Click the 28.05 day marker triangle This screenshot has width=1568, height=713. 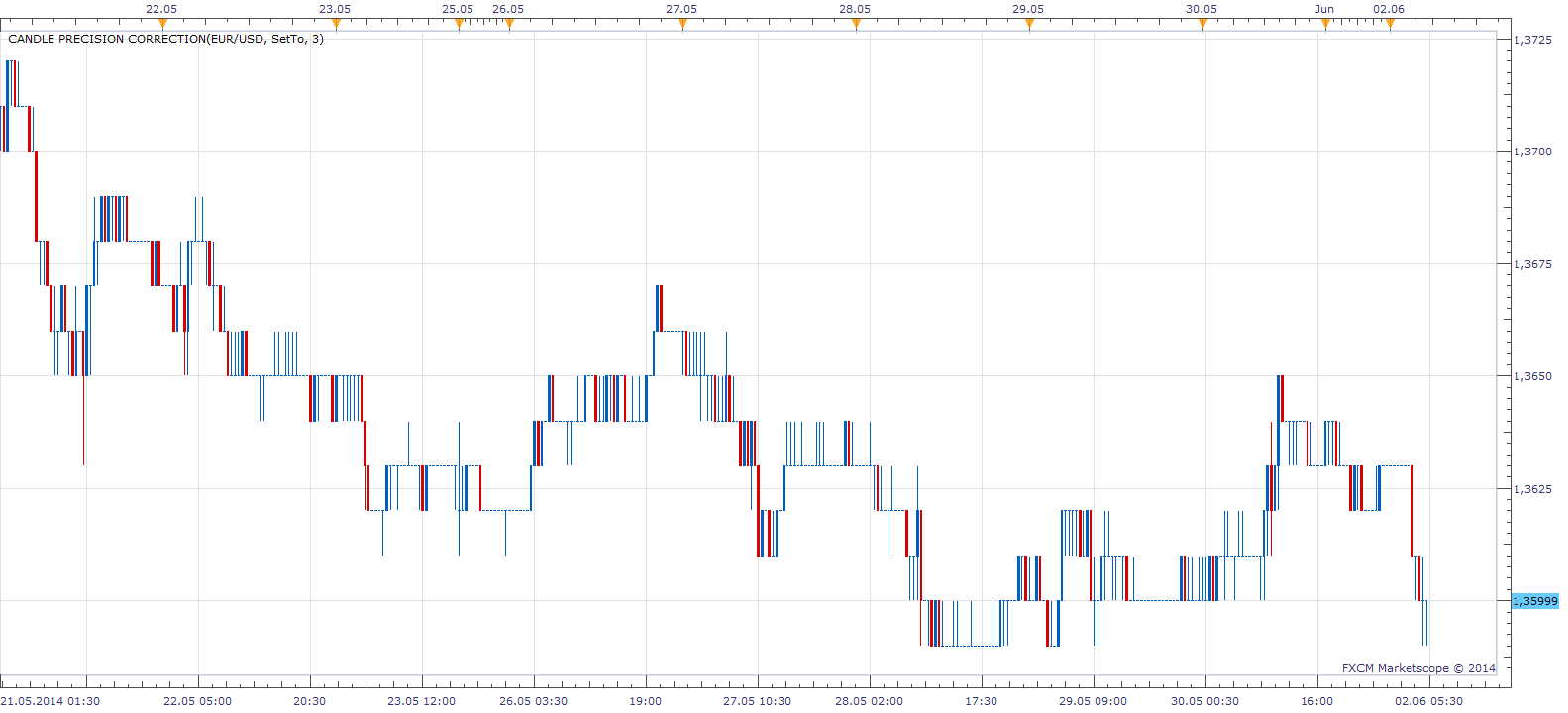pos(856,24)
